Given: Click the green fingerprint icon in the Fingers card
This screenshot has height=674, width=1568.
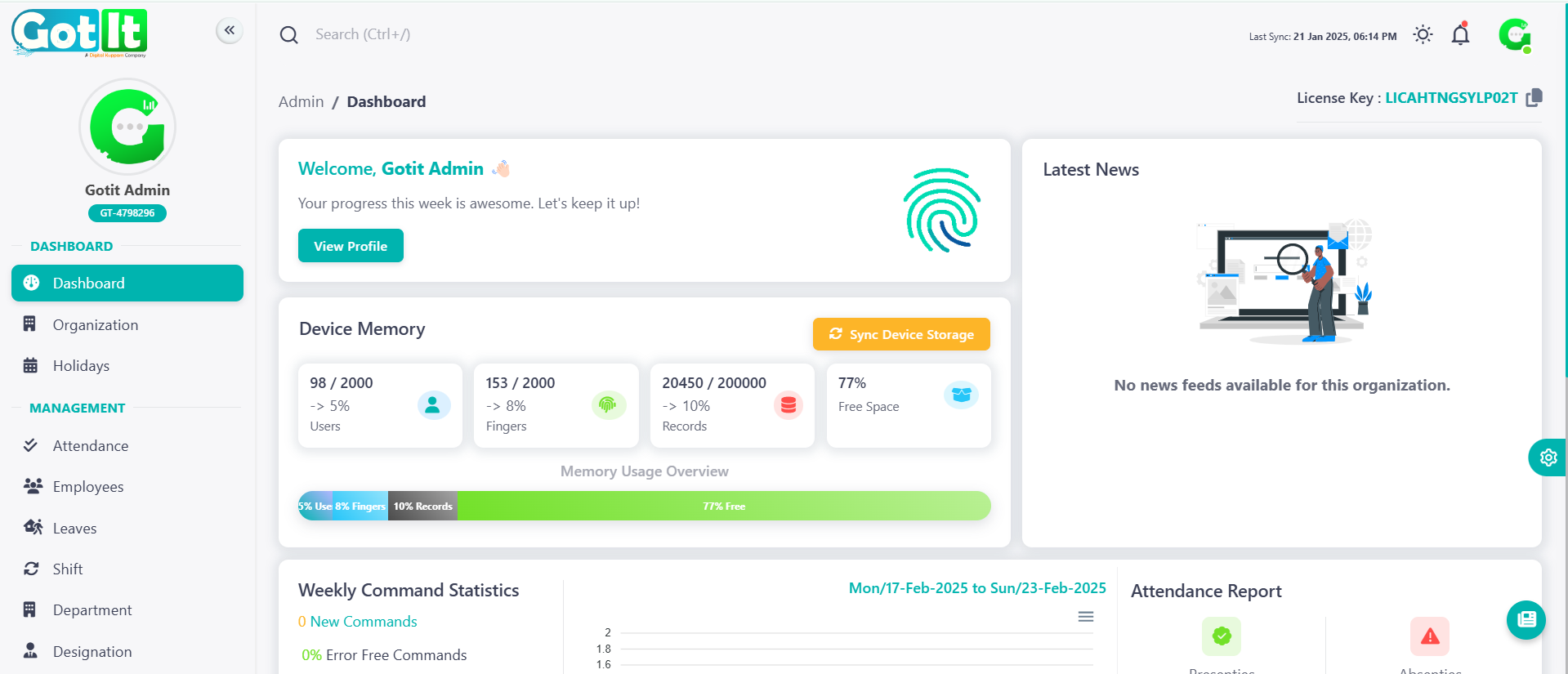Looking at the screenshot, I should point(608,404).
